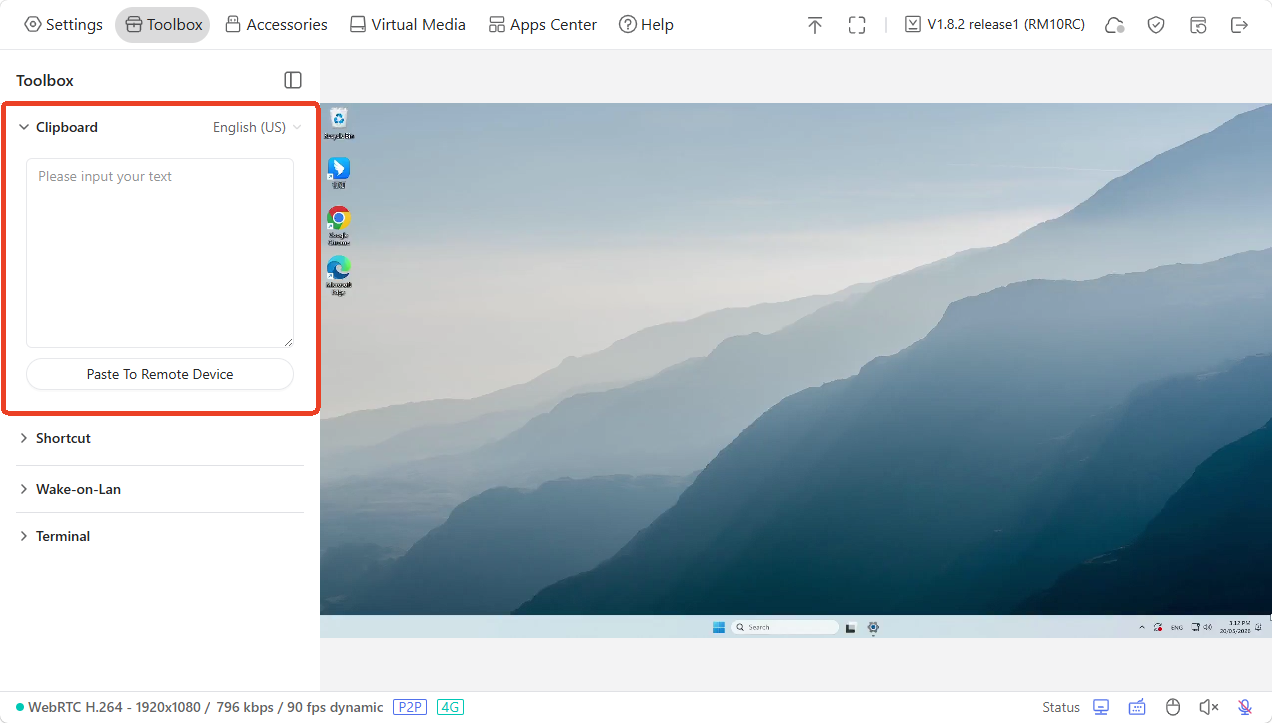The image size is (1272, 723).
Task: Select Recycle Bin on remote desktop
Action: click(339, 123)
